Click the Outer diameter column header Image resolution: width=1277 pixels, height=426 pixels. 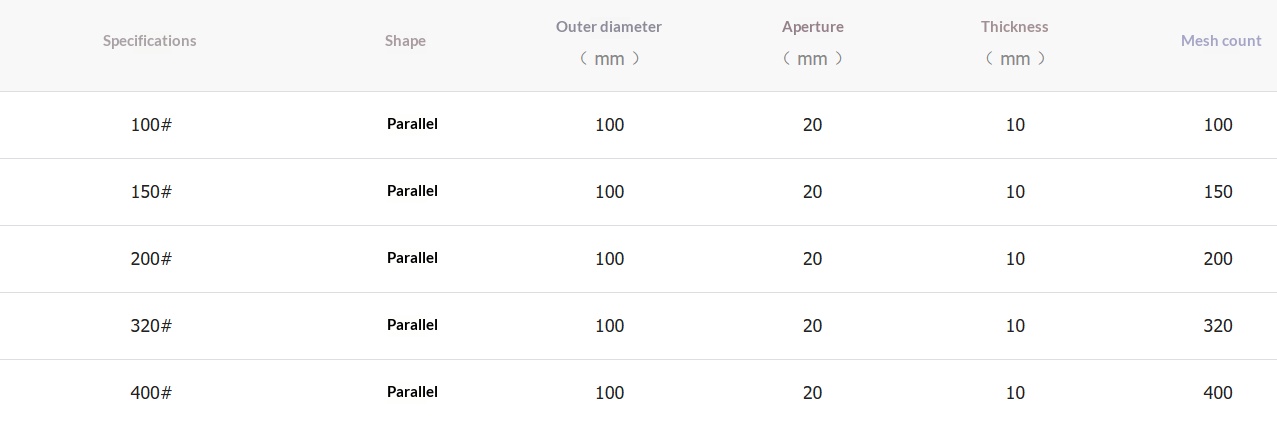point(609,27)
